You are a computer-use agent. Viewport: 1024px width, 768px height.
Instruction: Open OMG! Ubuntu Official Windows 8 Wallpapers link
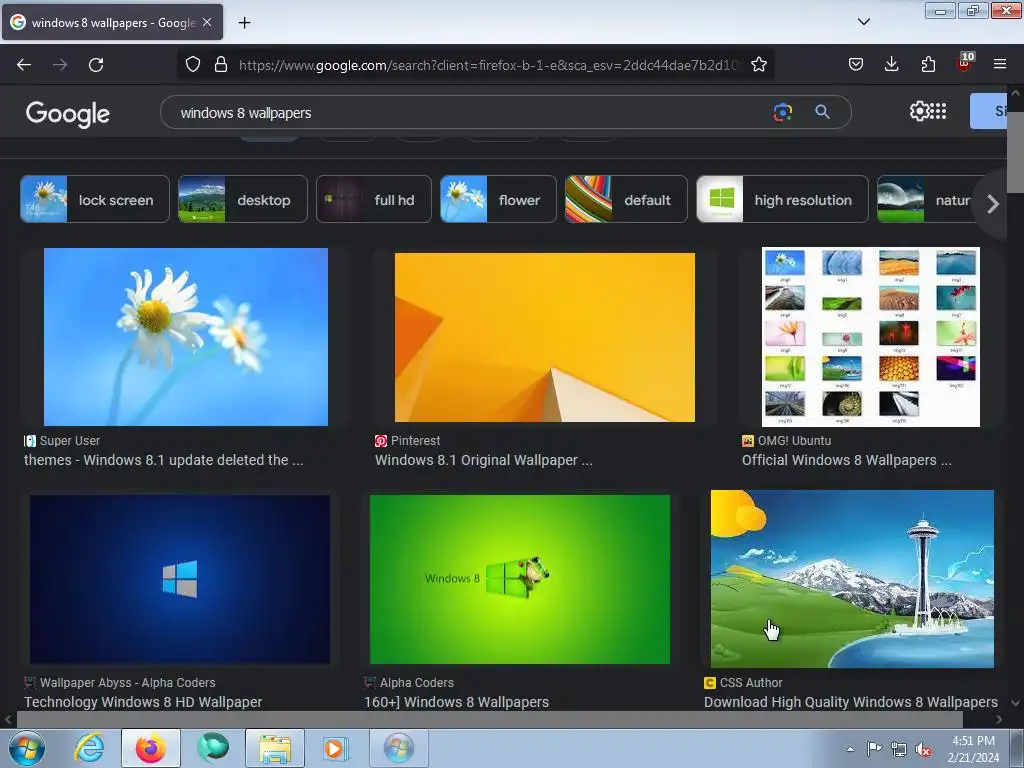tap(846, 460)
